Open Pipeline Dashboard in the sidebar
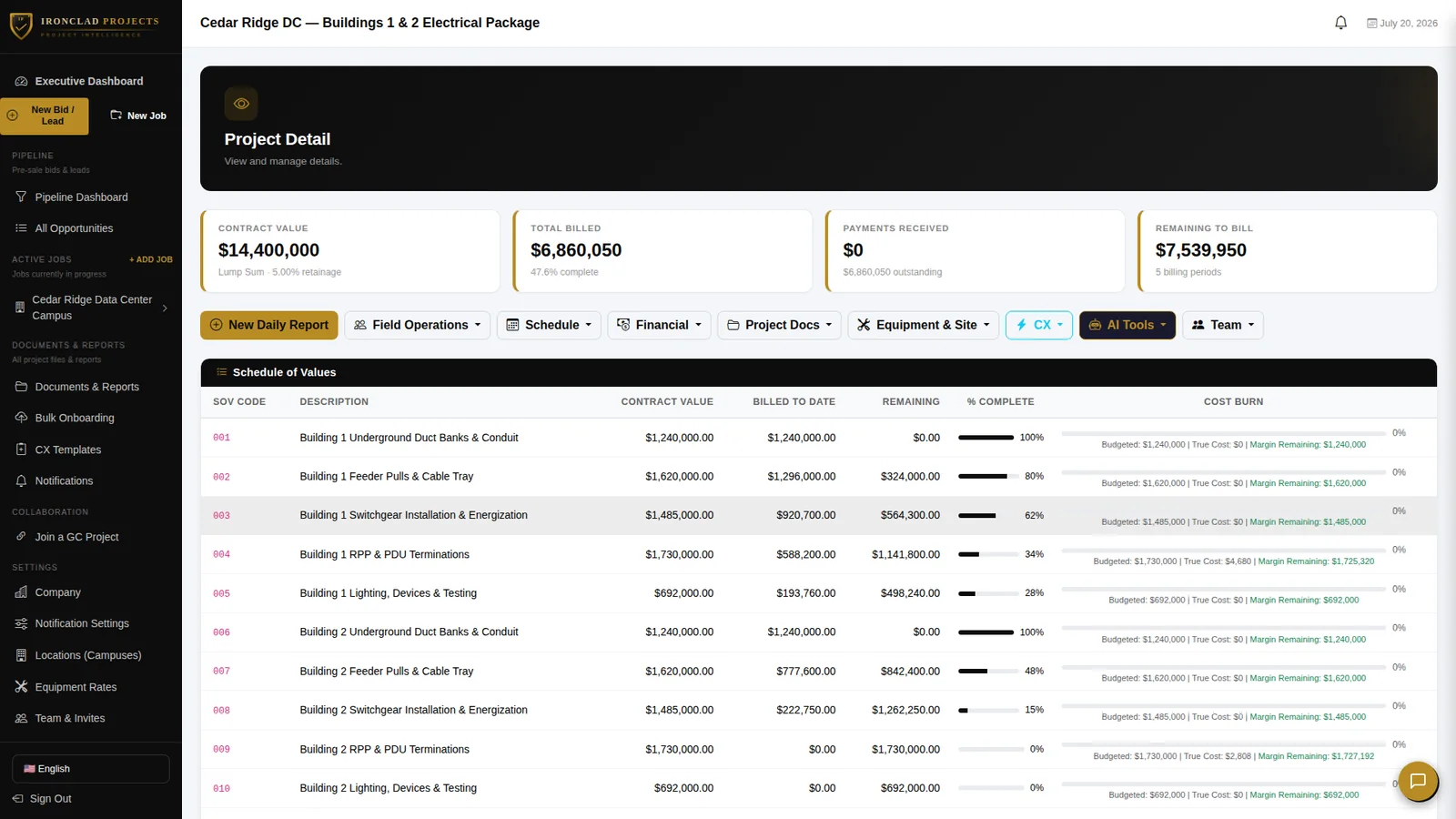Viewport: 1456px width, 819px height. [x=81, y=197]
